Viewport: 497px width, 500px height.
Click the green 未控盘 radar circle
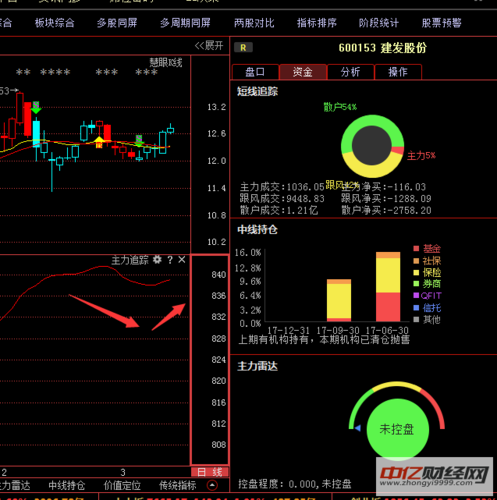pos(397,429)
